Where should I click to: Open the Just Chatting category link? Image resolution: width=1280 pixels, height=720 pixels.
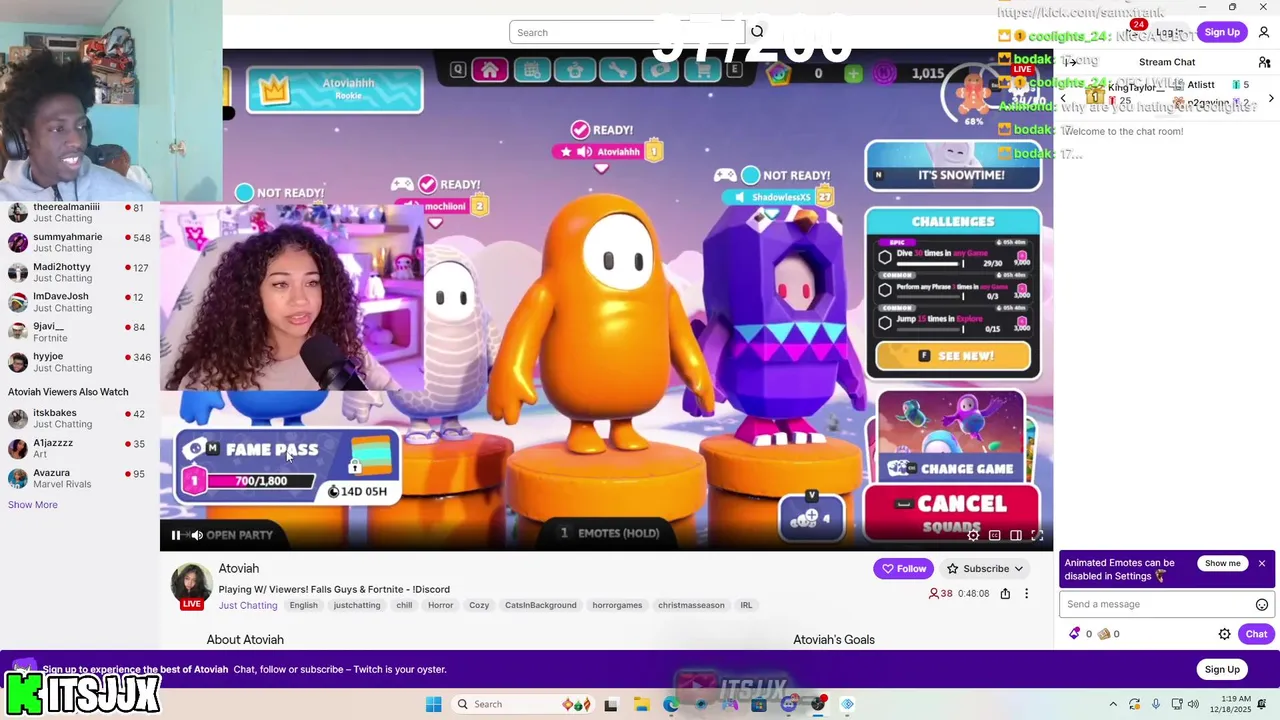click(x=248, y=605)
